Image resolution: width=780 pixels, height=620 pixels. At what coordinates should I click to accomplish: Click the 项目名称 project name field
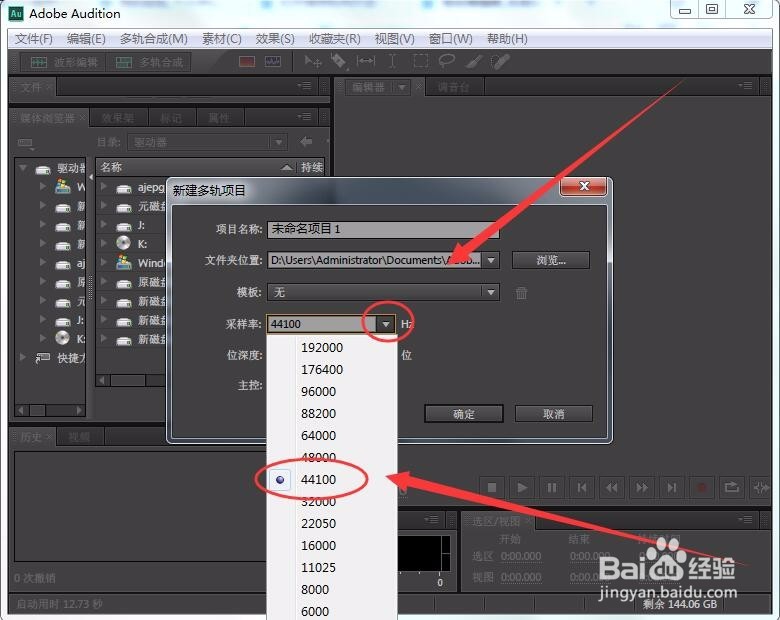coord(383,229)
